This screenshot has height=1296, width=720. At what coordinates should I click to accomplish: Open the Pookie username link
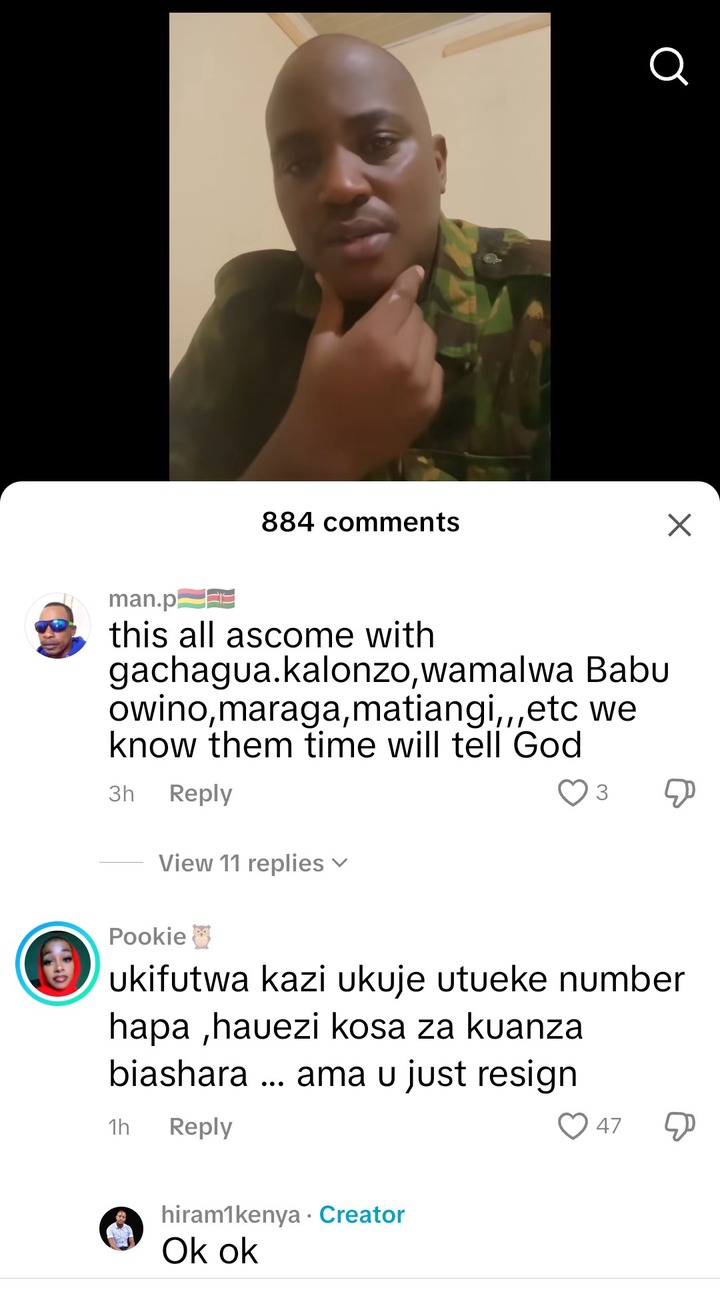click(147, 936)
